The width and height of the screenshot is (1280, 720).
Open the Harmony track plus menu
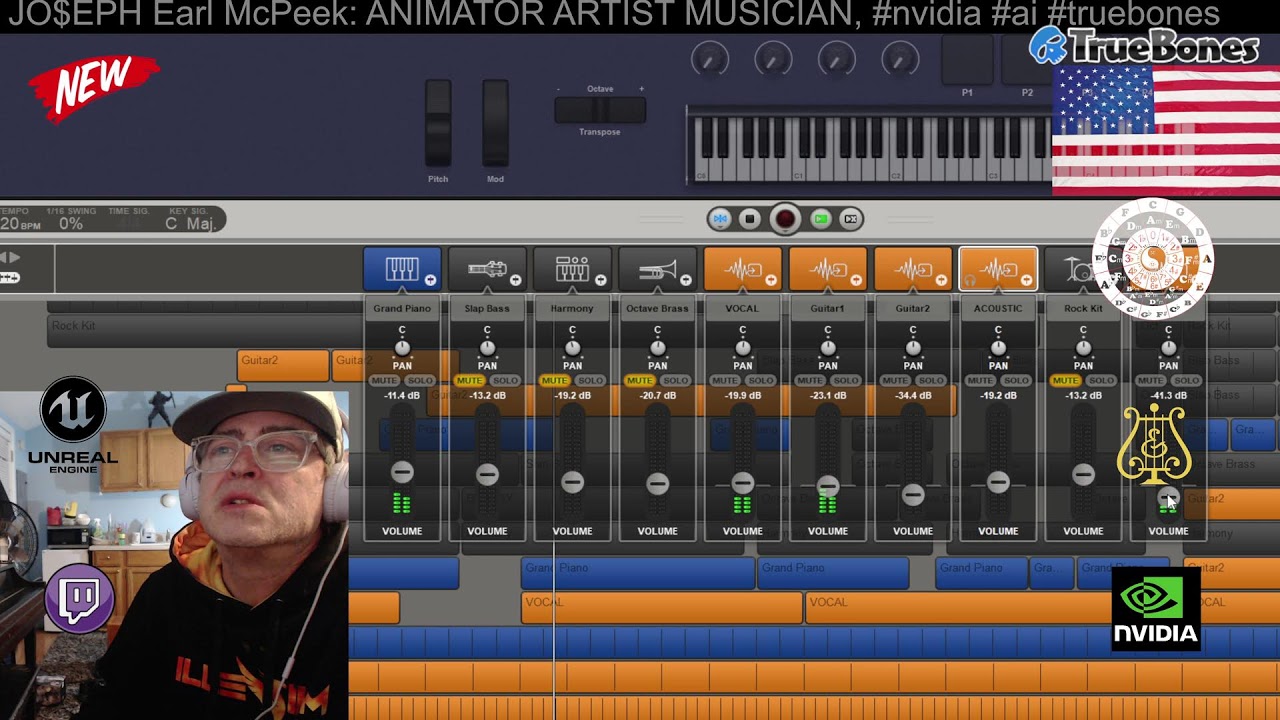click(600, 280)
